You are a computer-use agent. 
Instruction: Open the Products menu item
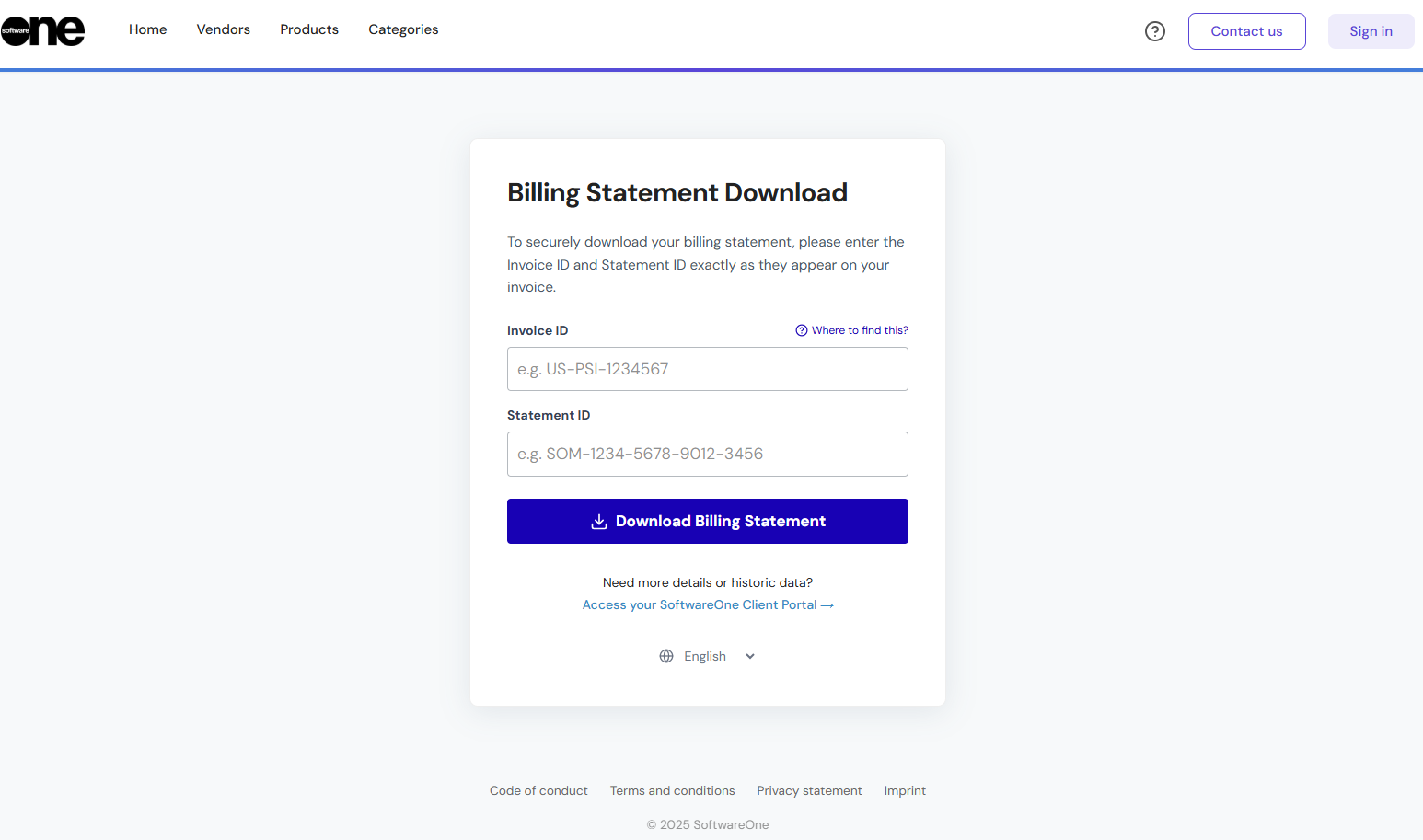pyautogui.click(x=309, y=29)
